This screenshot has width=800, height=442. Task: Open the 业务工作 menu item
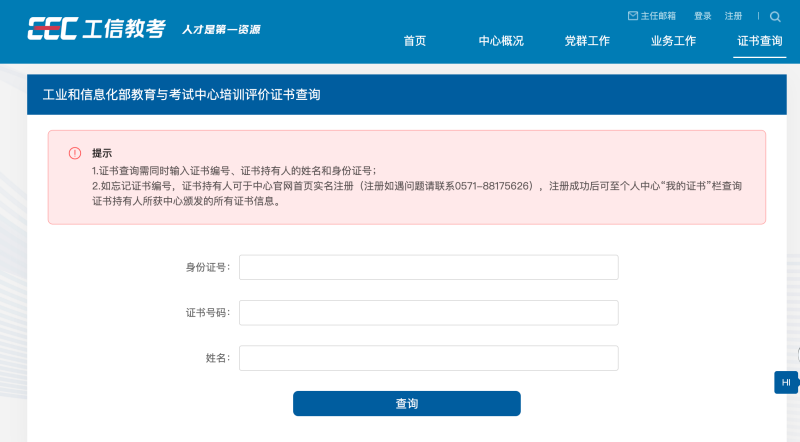pyautogui.click(x=673, y=41)
